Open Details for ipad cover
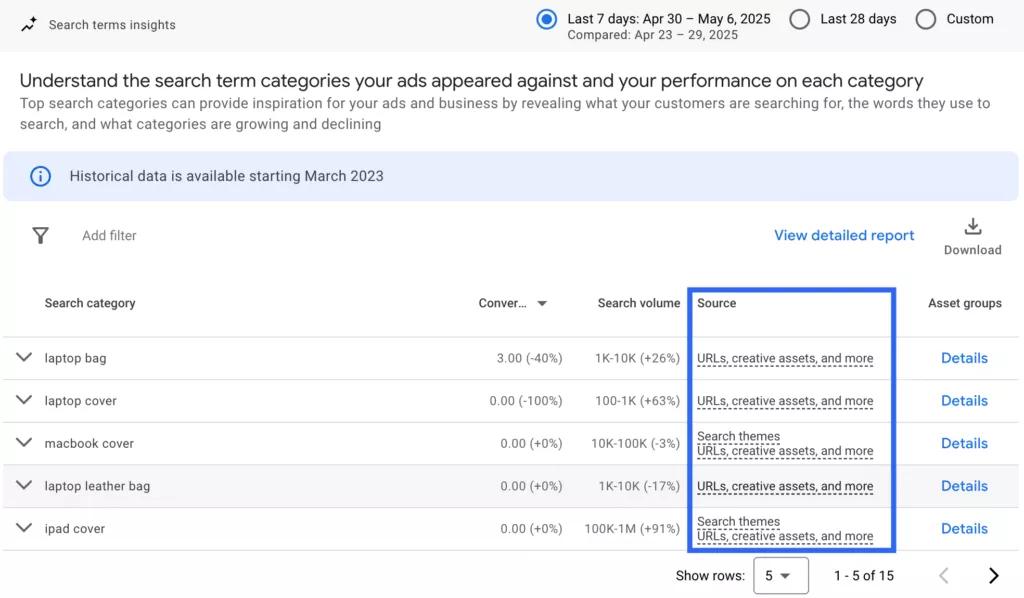Viewport: 1024px width, 598px height. click(964, 528)
